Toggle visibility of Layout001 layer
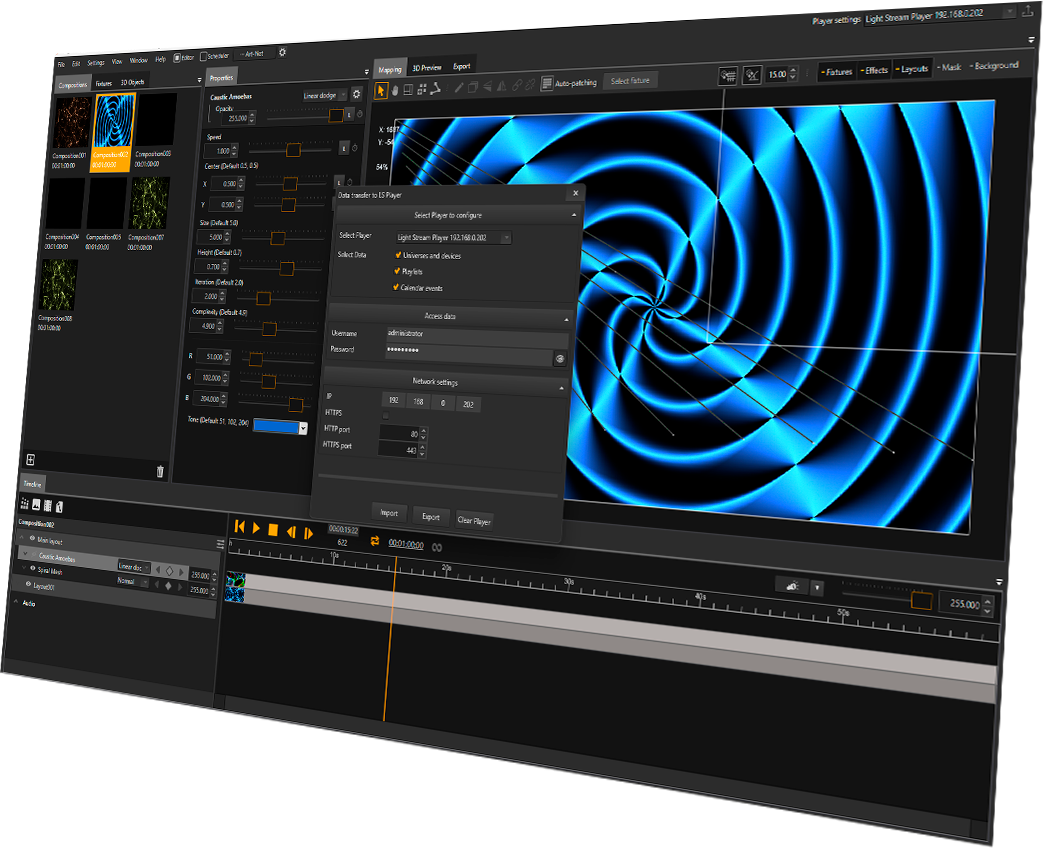 [x=29, y=584]
